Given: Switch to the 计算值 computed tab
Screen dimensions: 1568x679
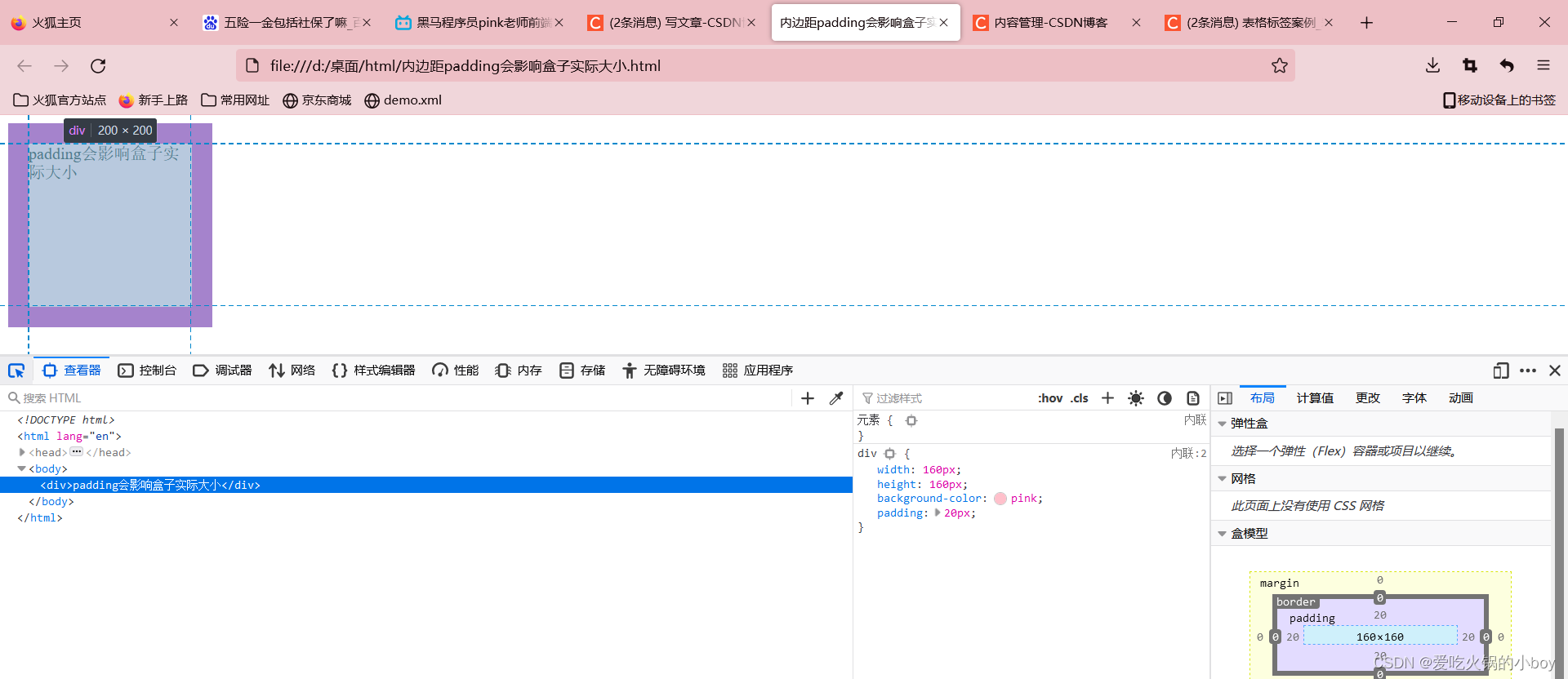Looking at the screenshot, I should pyautogui.click(x=1315, y=398).
